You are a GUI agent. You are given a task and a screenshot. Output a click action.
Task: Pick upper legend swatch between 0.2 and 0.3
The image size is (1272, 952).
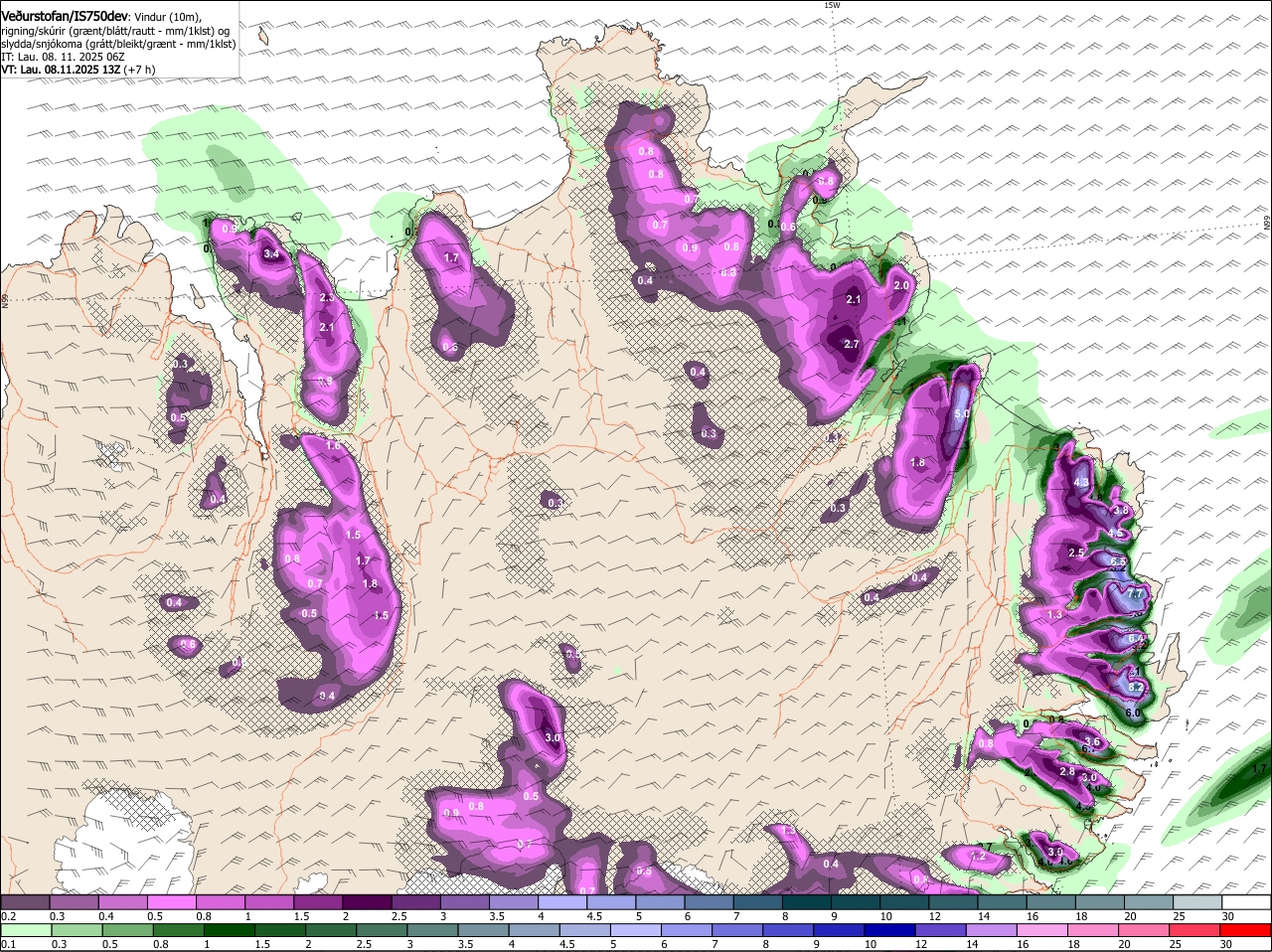click(27, 902)
